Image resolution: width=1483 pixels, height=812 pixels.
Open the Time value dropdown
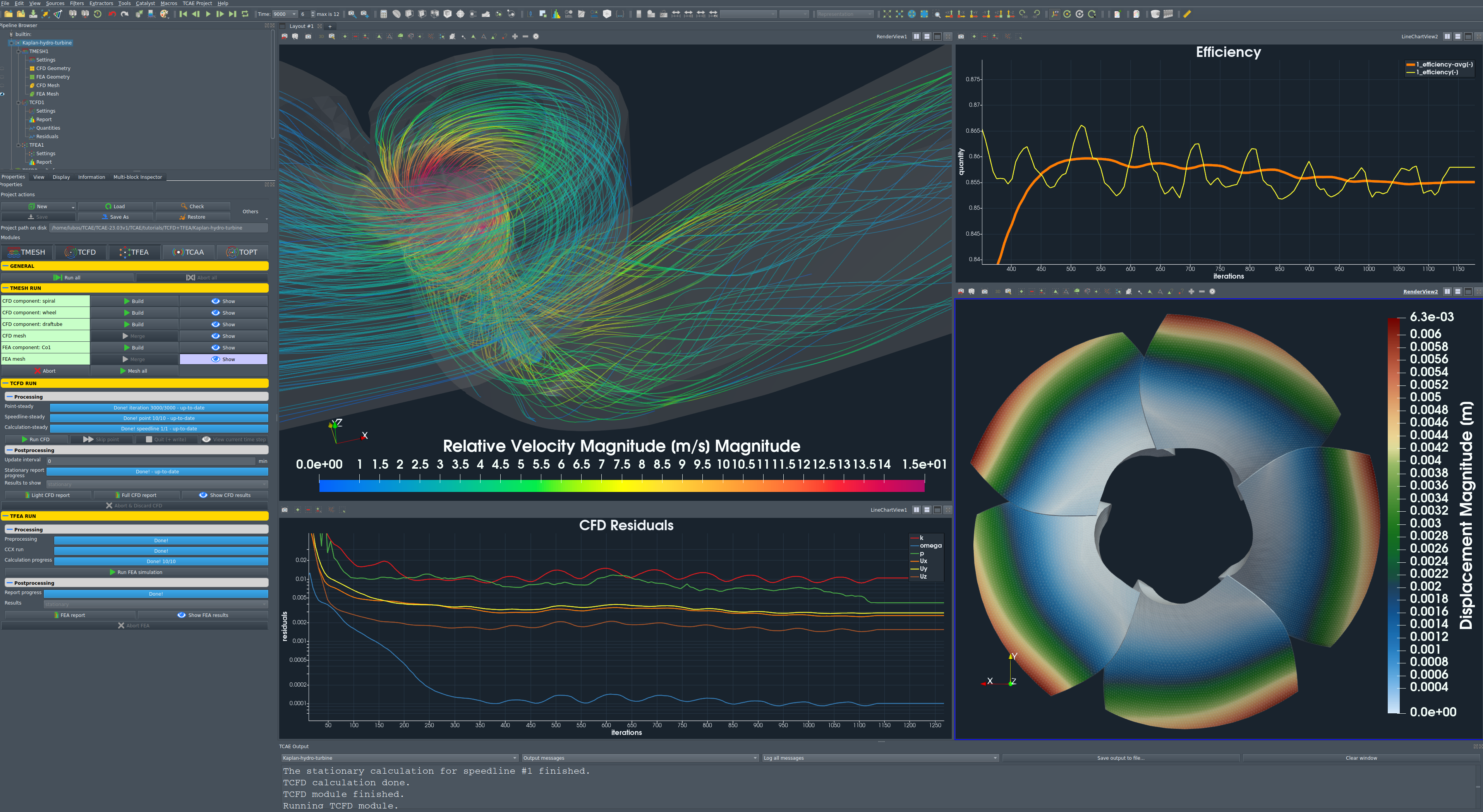[294, 14]
